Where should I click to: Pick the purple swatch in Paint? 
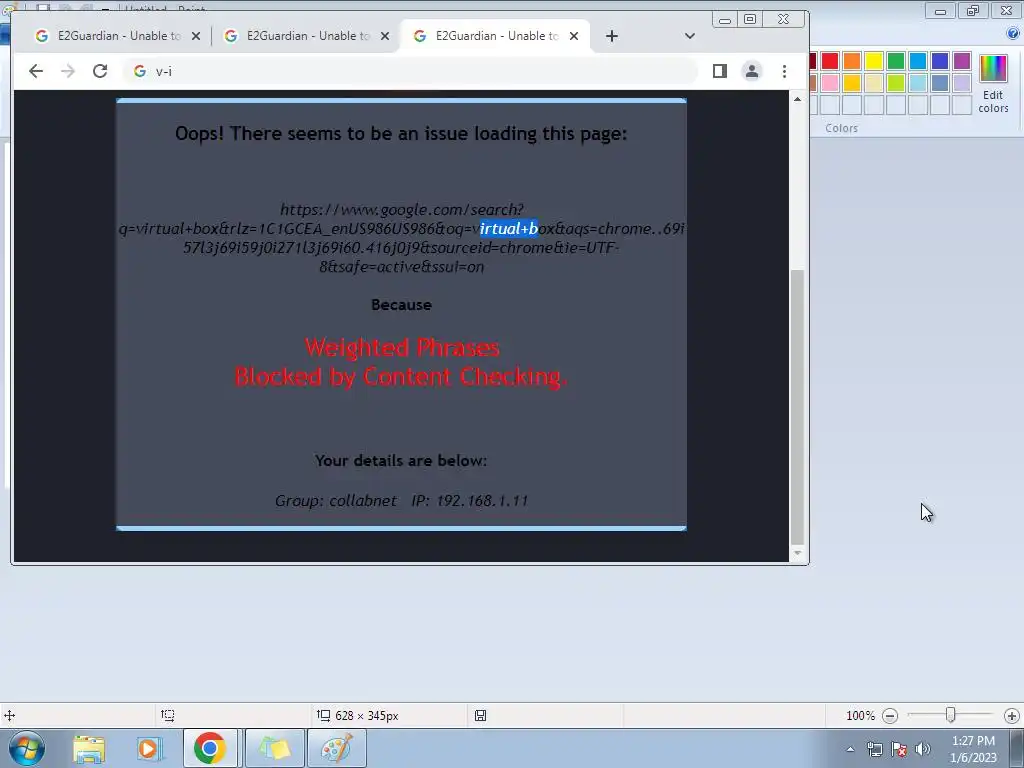[x=962, y=61]
